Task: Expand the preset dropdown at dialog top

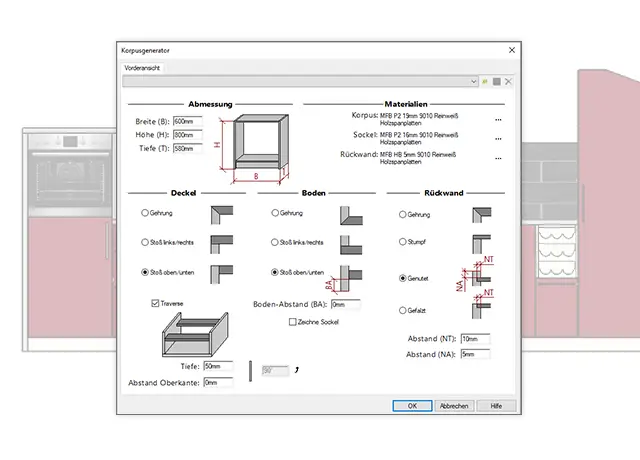Action: [x=474, y=81]
